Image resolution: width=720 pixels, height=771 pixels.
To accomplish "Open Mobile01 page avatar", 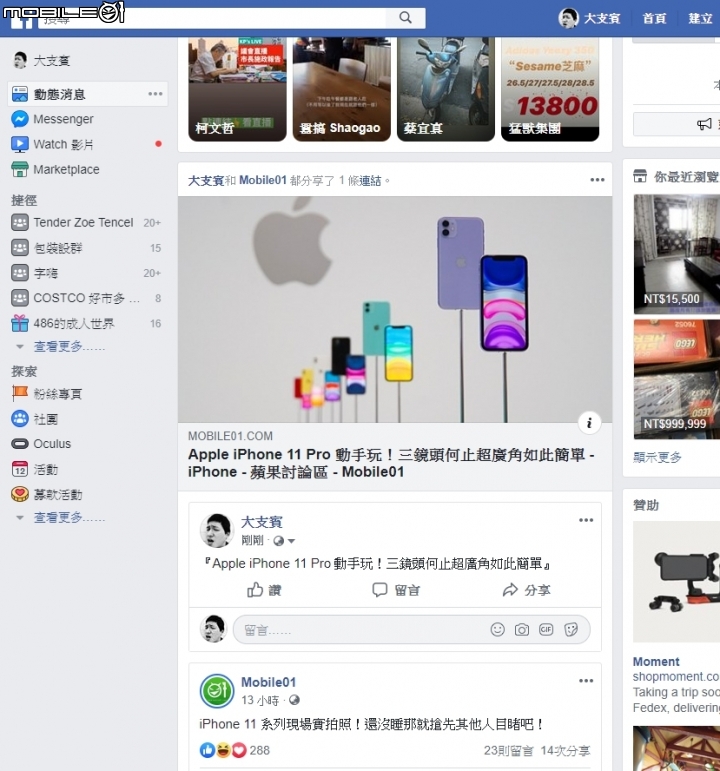I will click(216, 690).
